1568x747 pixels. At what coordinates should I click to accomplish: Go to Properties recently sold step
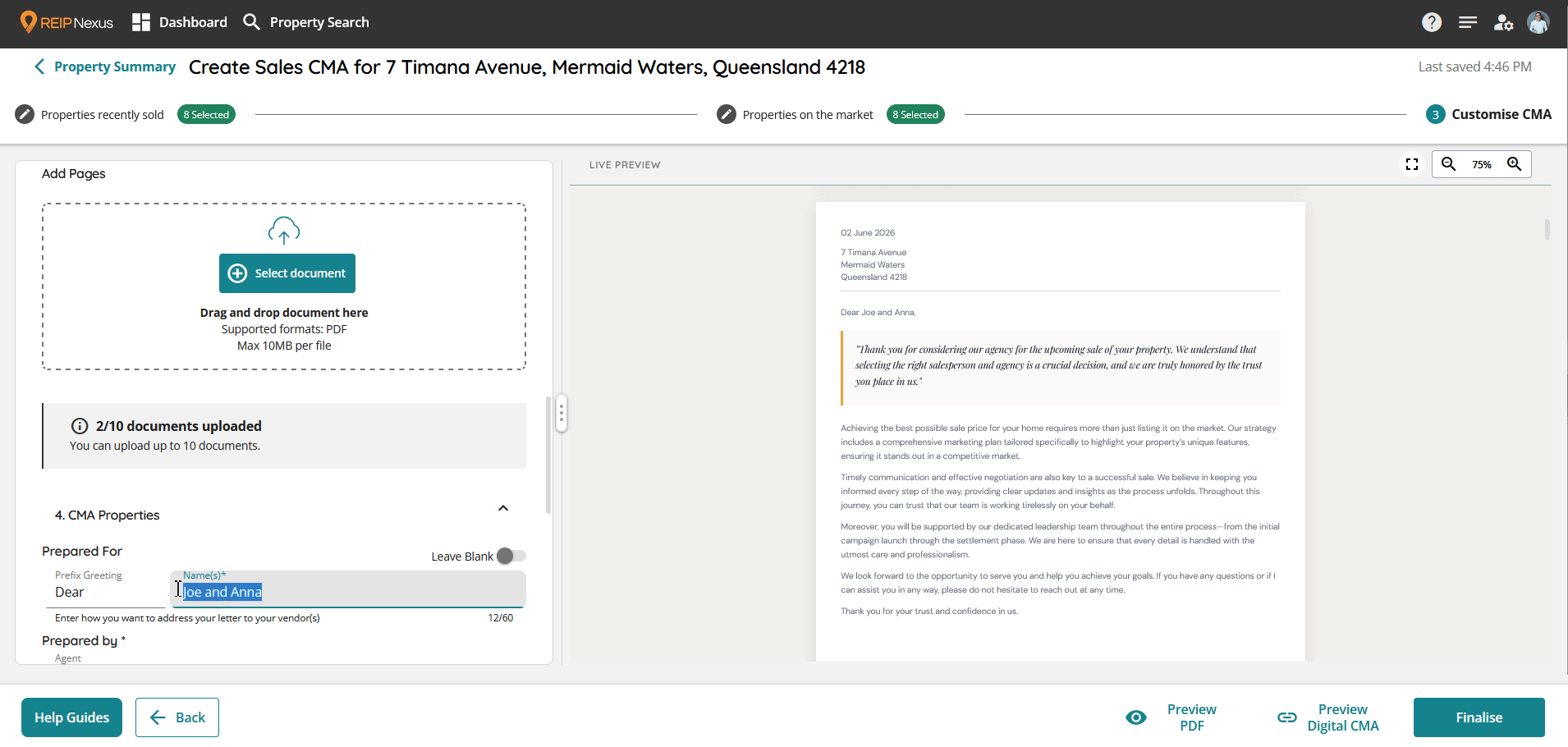(x=103, y=115)
